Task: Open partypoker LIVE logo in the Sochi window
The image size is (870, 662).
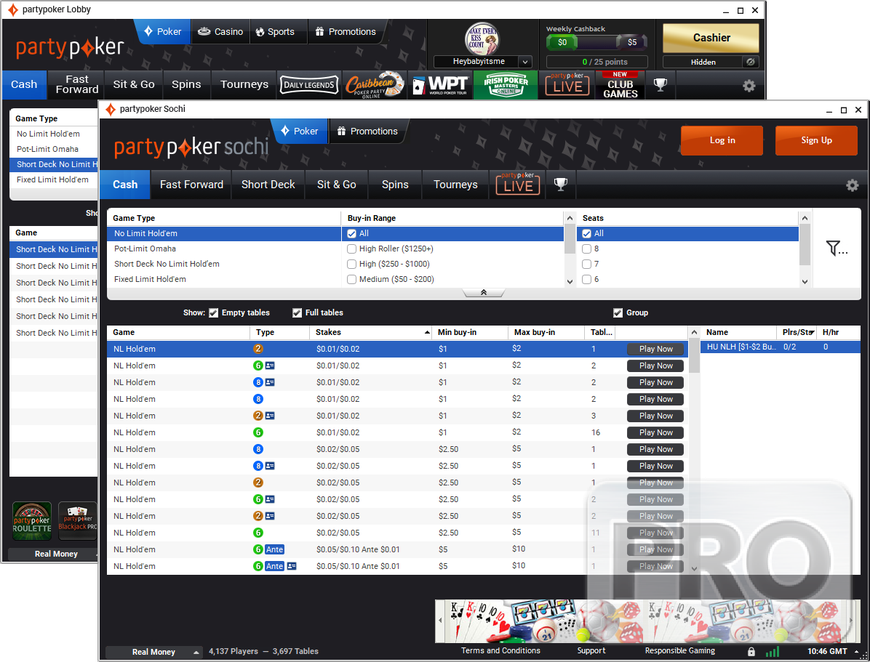Action: tap(518, 184)
